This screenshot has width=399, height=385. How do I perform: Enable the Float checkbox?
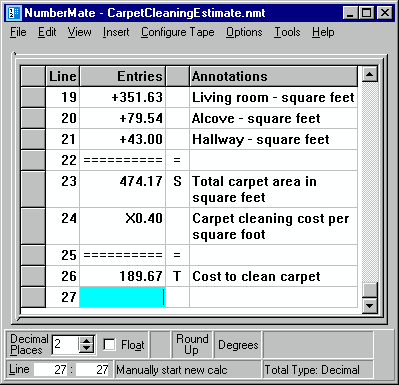coord(109,344)
